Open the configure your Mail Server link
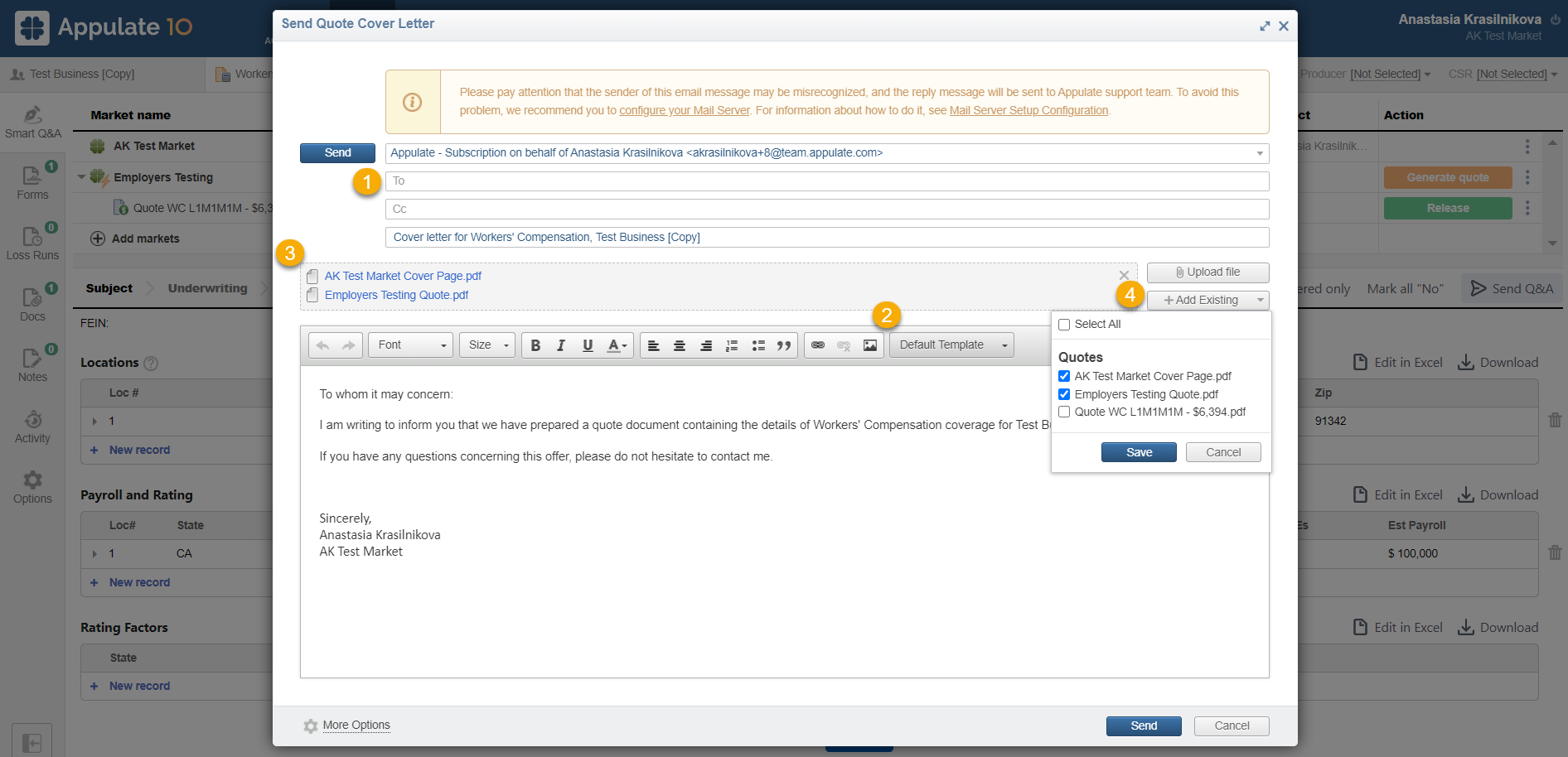Image resolution: width=1568 pixels, height=757 pixels. (x=685, y=110)
